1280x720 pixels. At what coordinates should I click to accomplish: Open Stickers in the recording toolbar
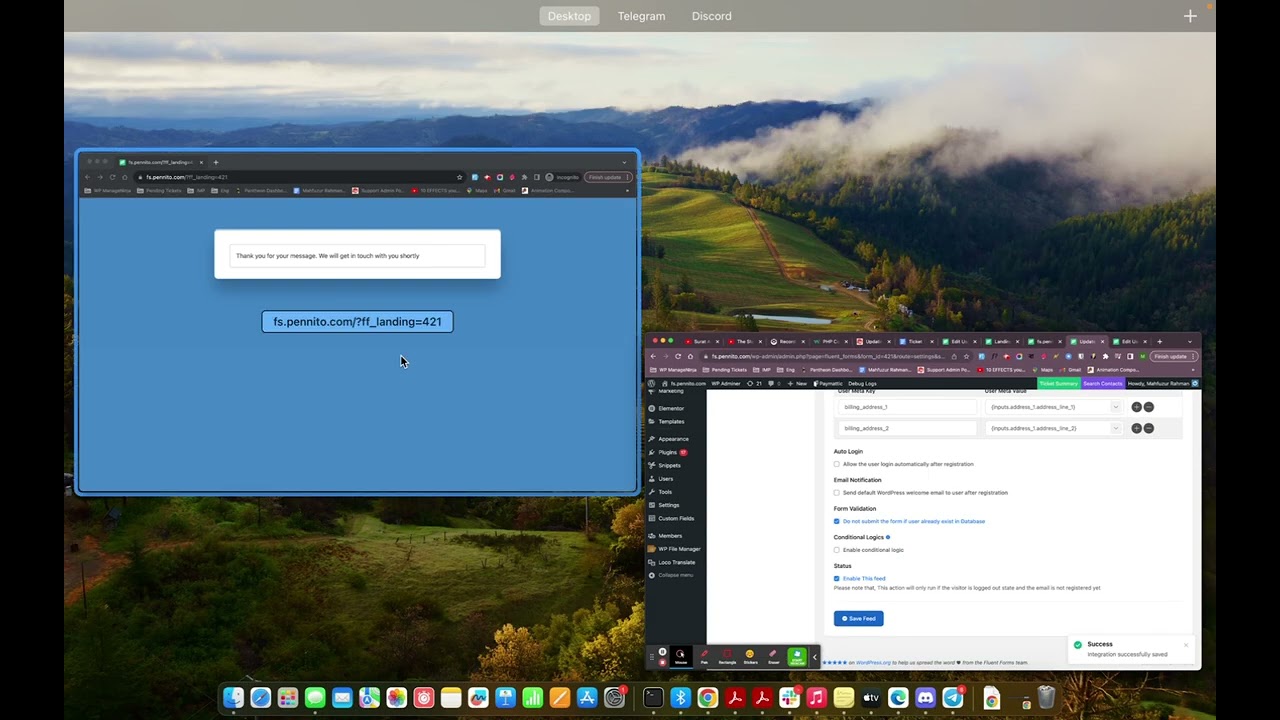coord(750,656)
